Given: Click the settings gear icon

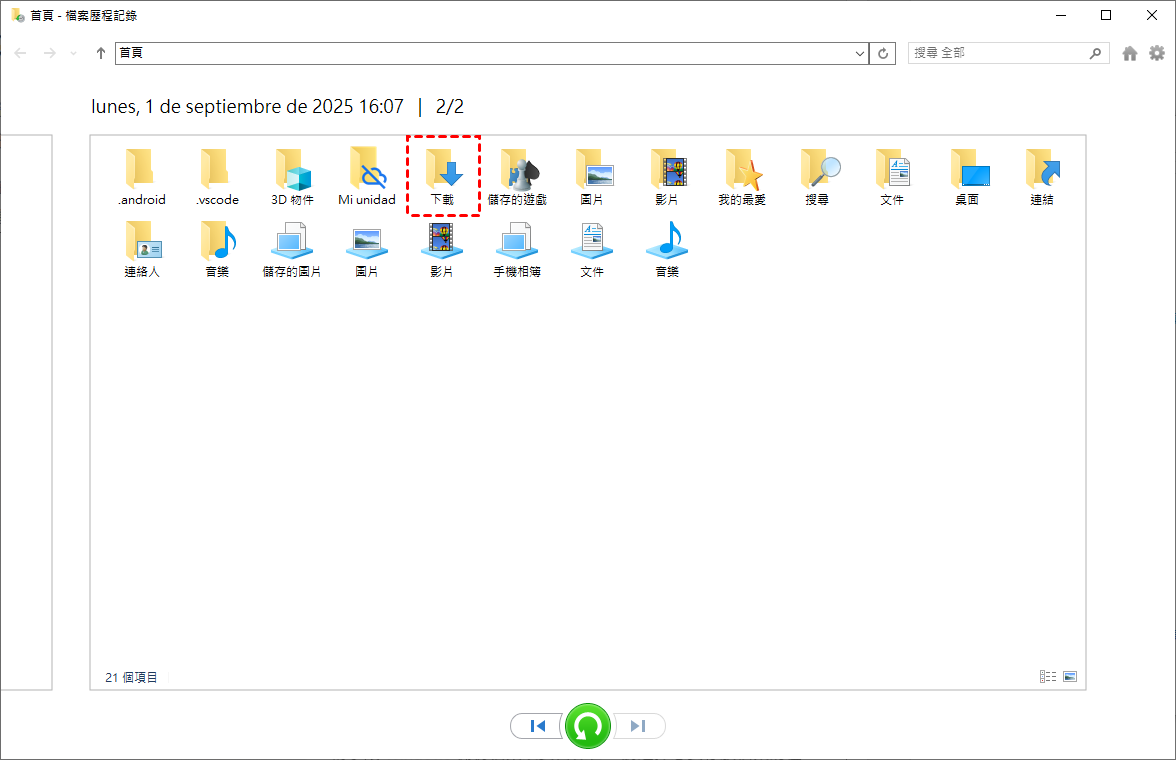Looking at the screenshot, I should coord(1157,53).
